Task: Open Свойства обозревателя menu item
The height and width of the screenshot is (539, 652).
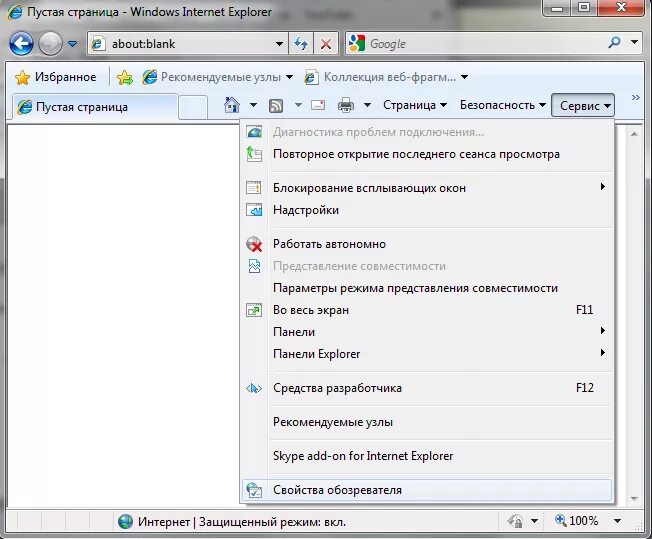Action: click(426, 490)
